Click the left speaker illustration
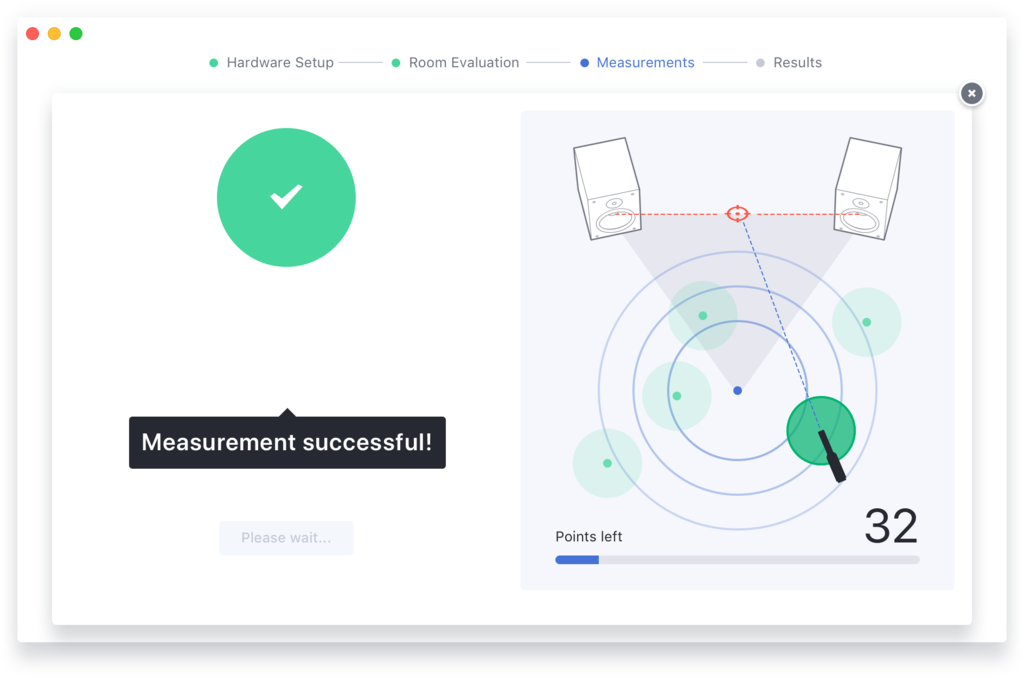 [607, 189]
